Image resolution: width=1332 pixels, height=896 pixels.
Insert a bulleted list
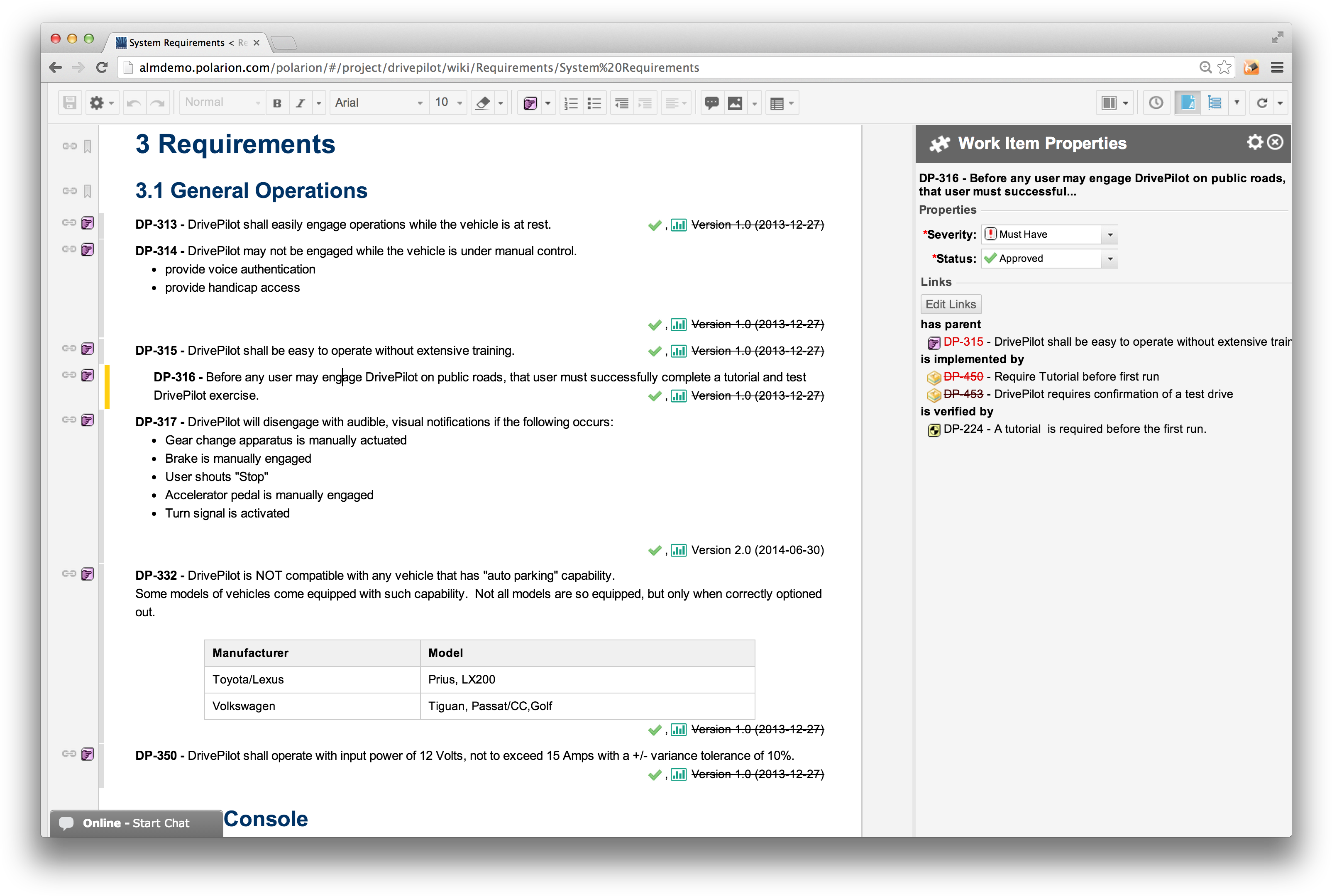(x=594, y=103)
